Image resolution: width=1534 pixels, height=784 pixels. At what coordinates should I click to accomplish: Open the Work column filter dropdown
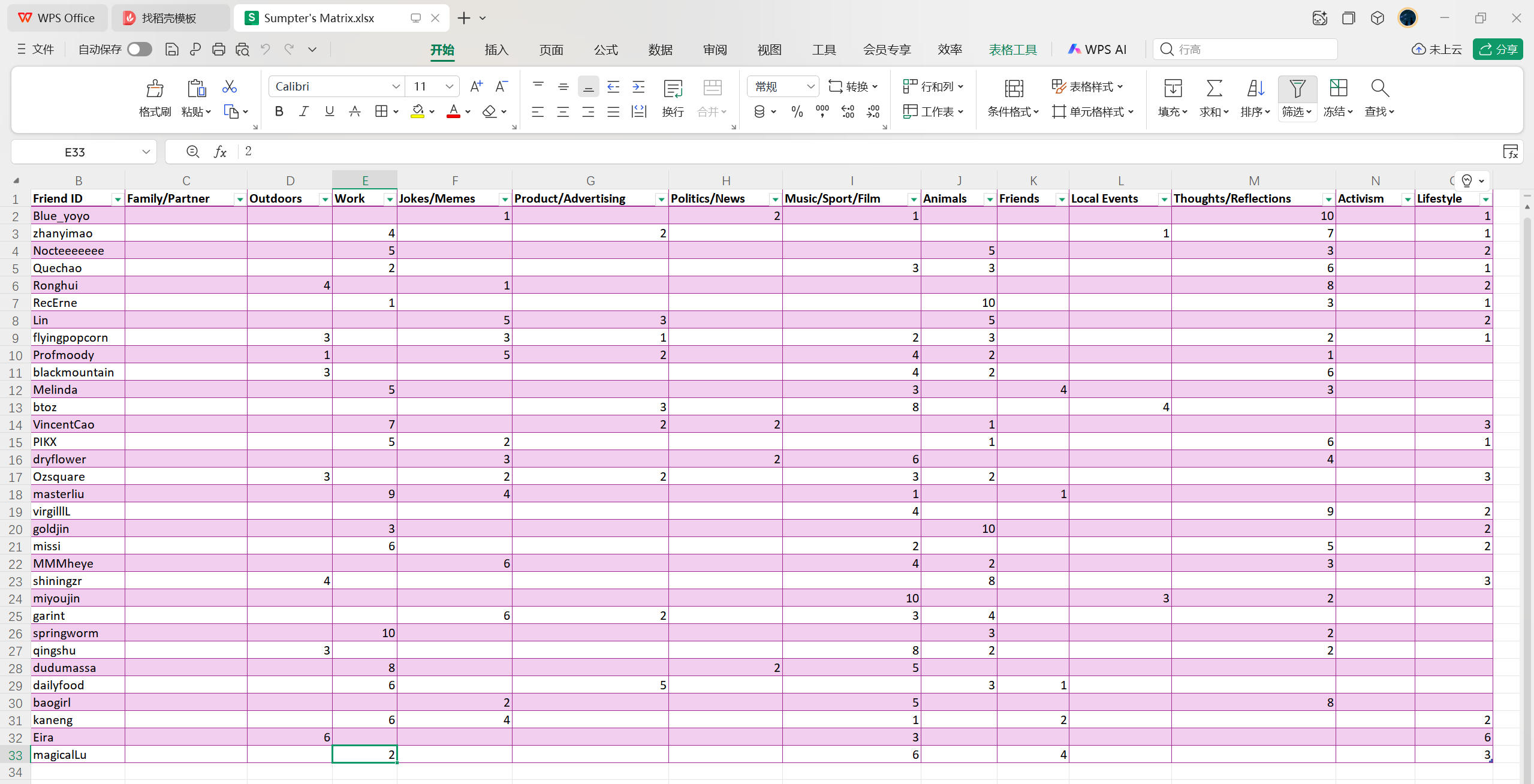tap(390, 199)
